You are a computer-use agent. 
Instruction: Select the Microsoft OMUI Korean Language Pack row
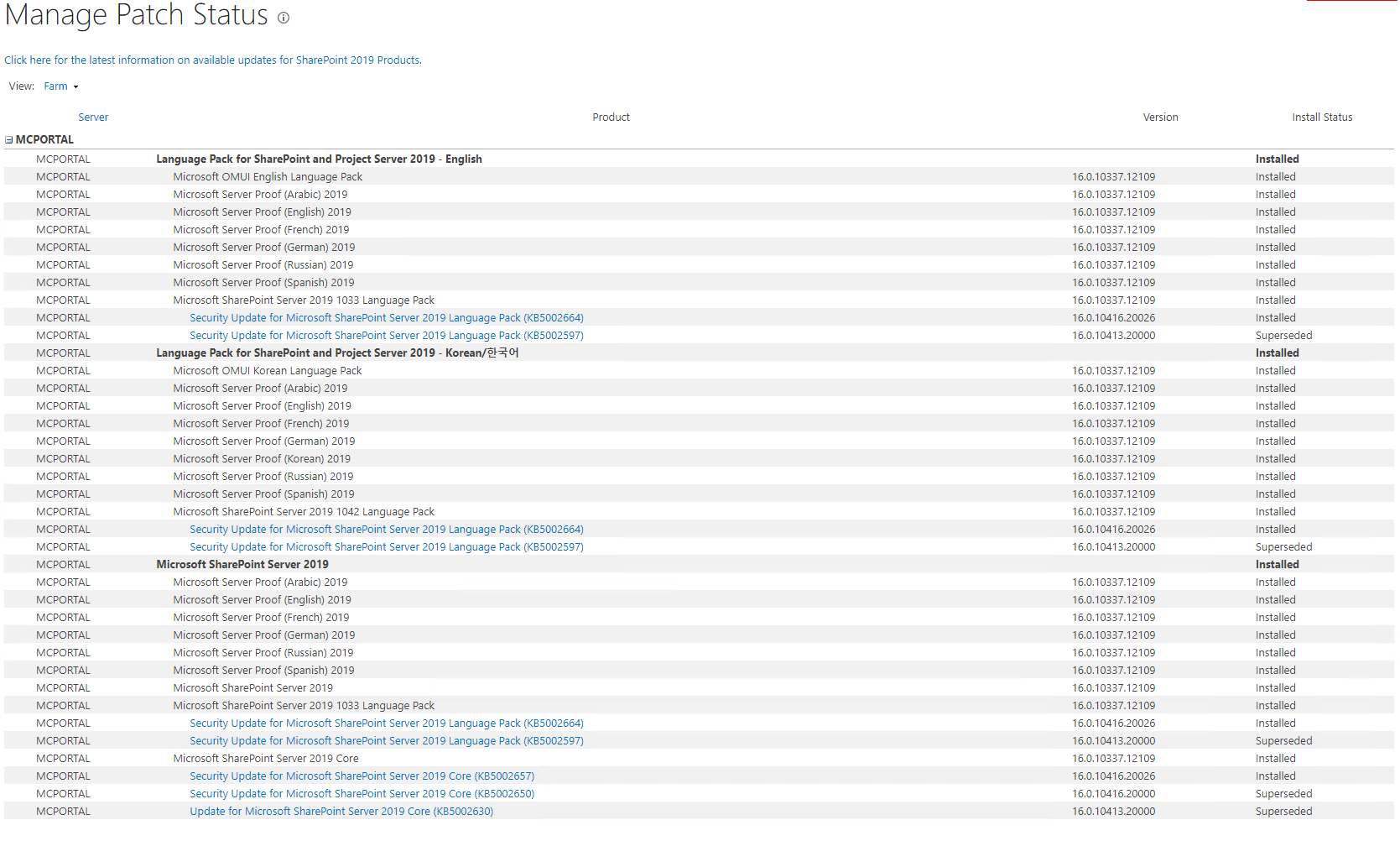(699, 371)
